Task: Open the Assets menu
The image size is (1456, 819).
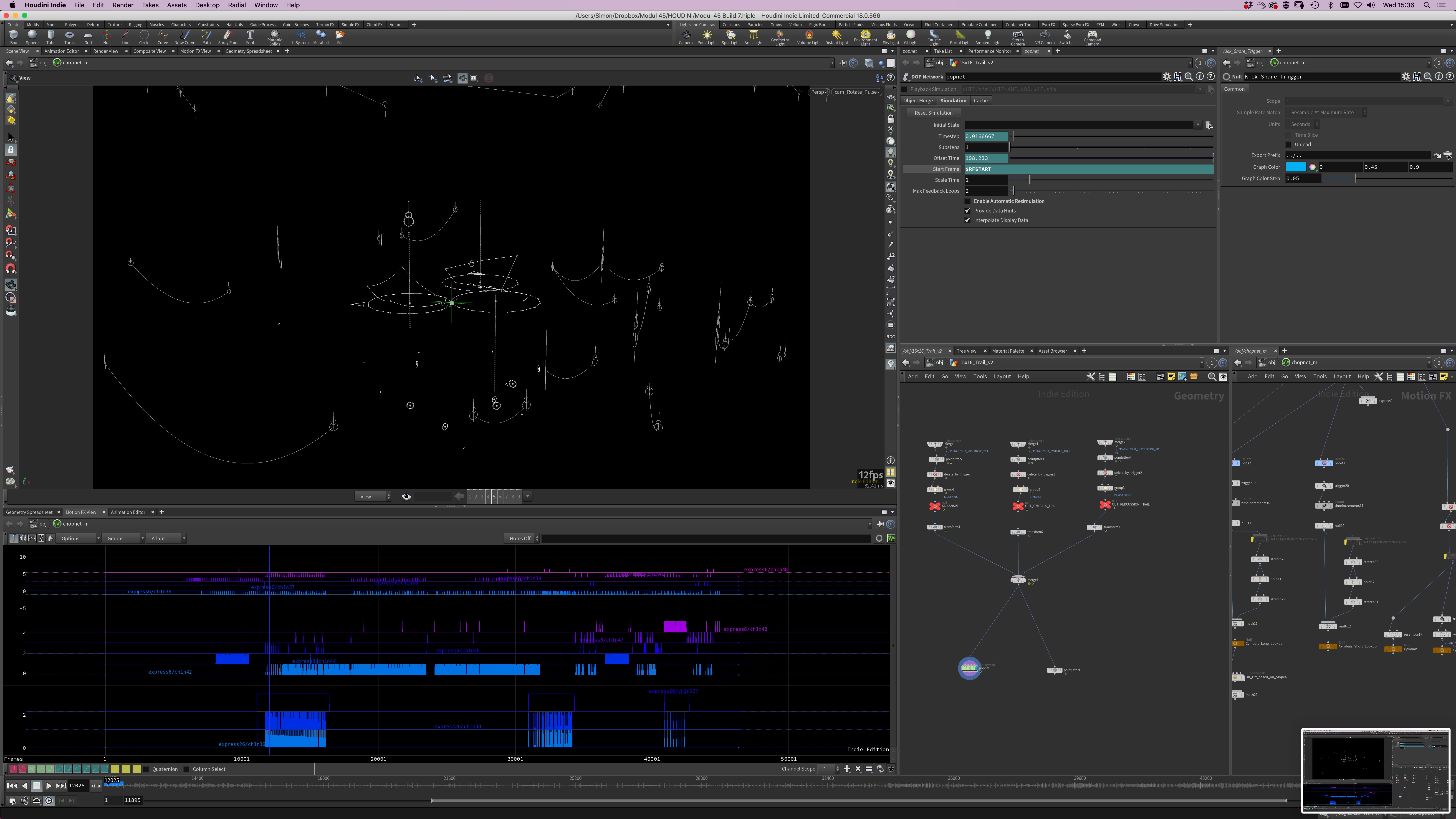Action: click(176, 5)
